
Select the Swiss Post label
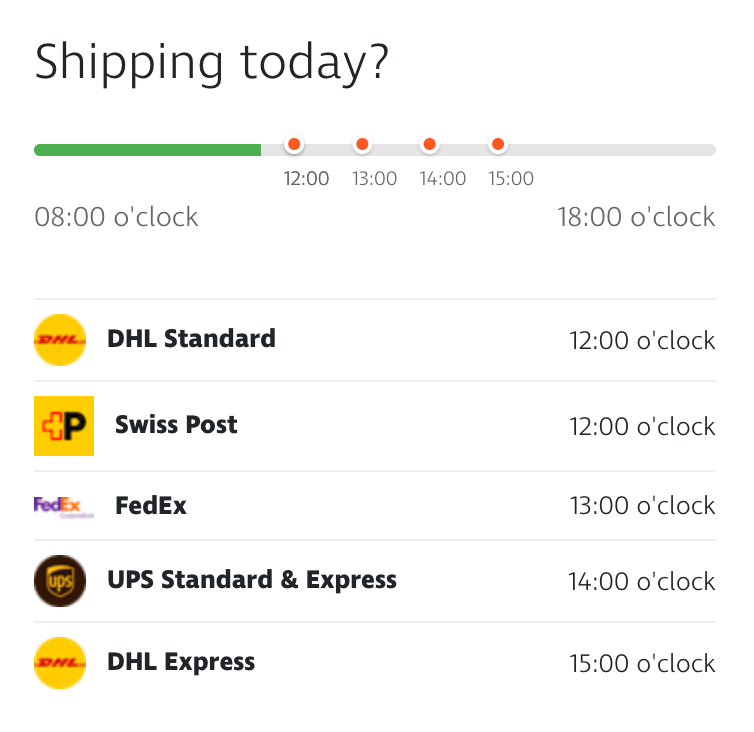coord(176,425)
